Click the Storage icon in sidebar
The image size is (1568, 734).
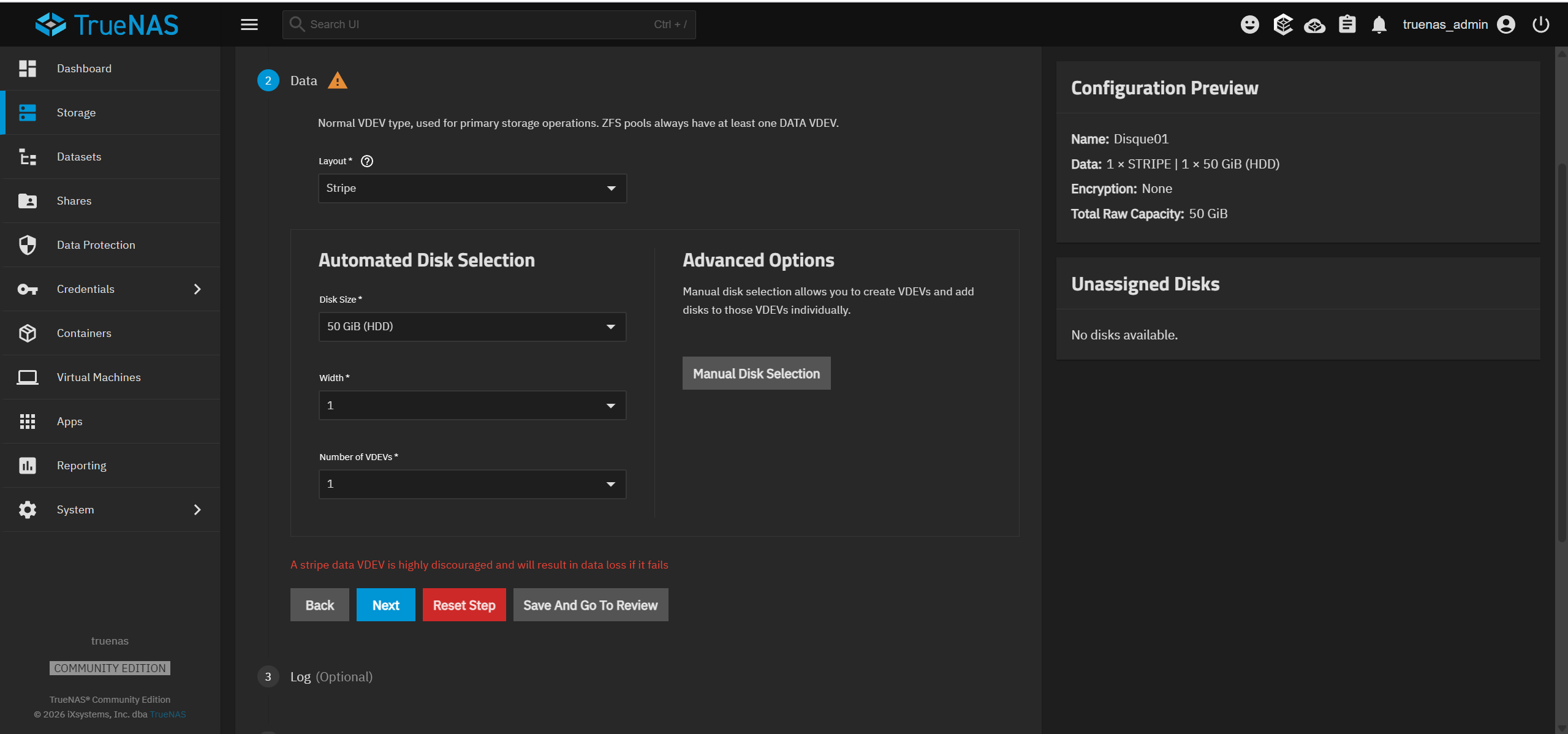click(28, 113)
